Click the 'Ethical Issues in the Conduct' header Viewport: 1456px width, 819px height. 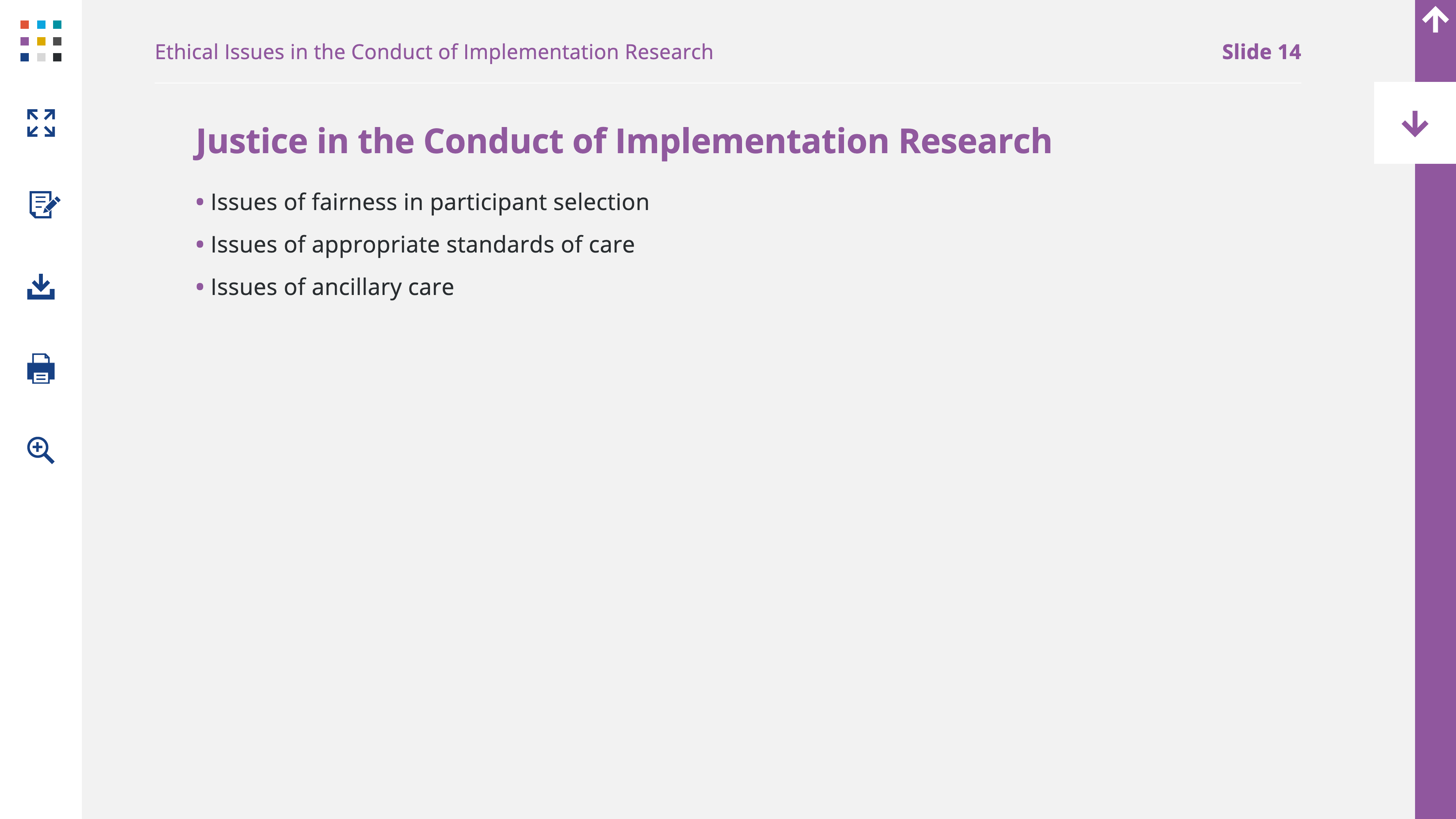click(433, 52)
